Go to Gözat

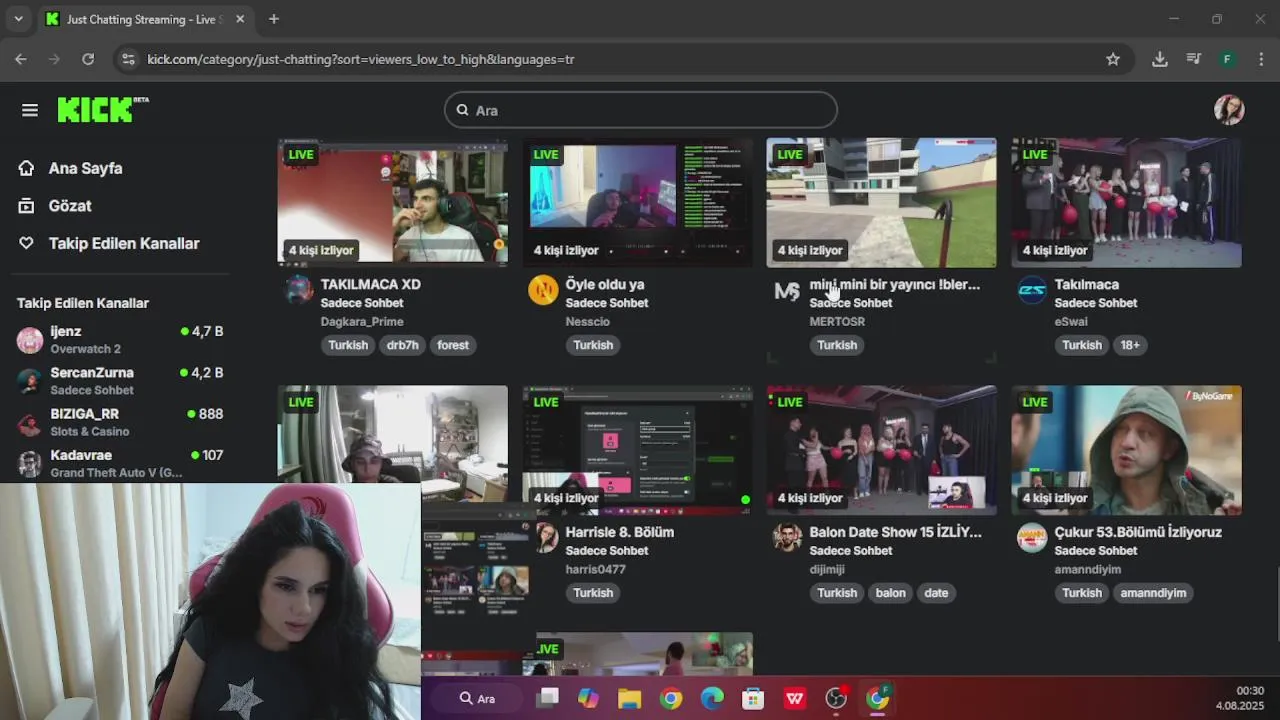coord(70,205)
